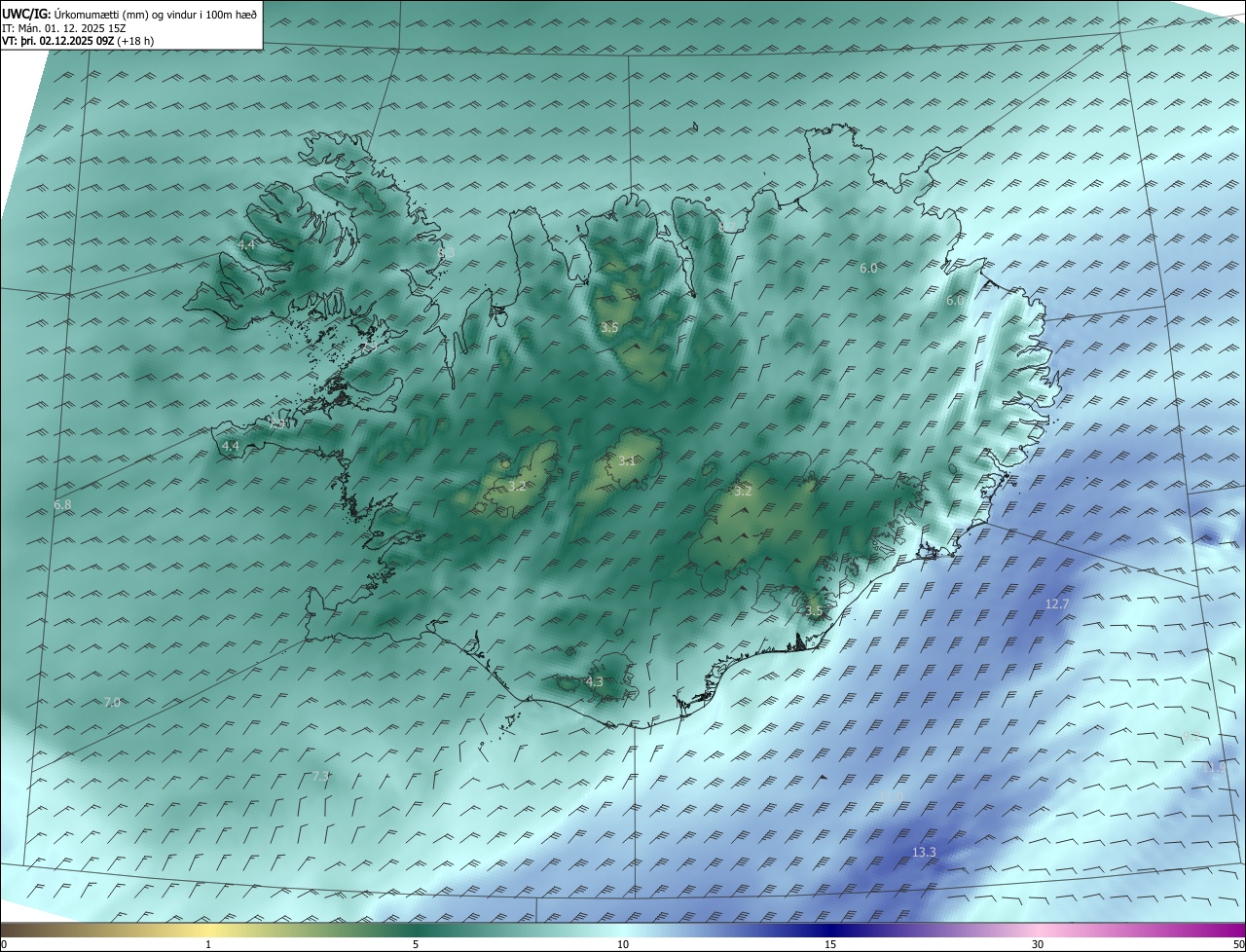Click the 13.3 value label on the map
This screenshot has height=952, width=1246.
coord(924,853)
